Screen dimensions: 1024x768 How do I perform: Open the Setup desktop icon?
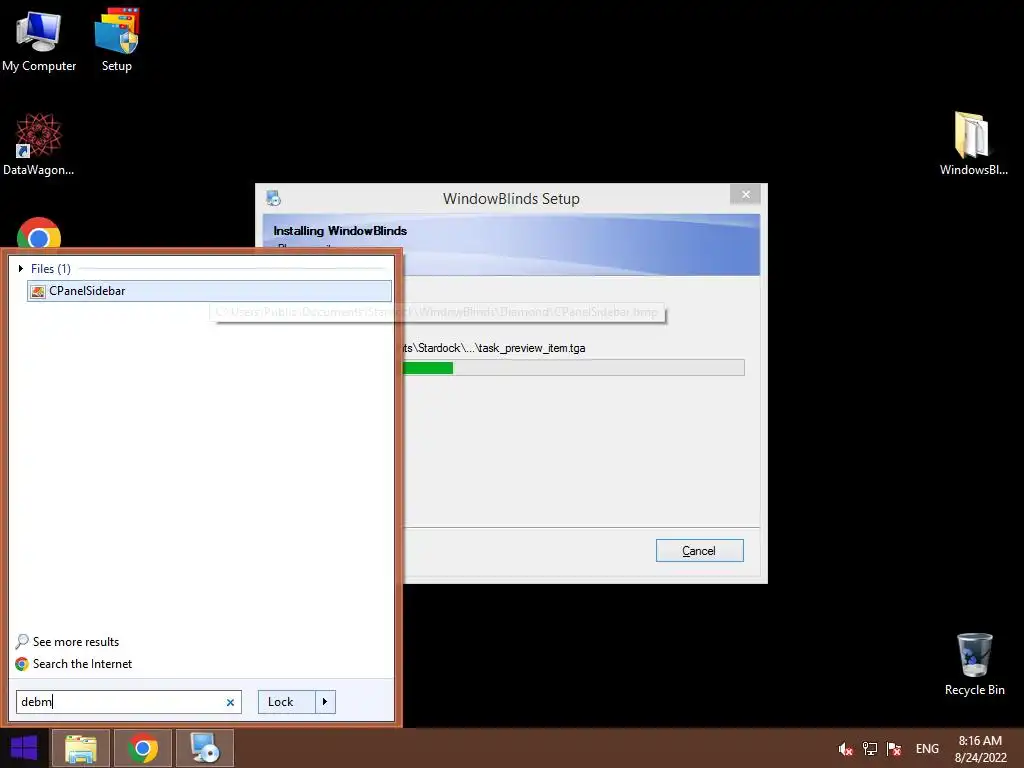pos(116,40)
